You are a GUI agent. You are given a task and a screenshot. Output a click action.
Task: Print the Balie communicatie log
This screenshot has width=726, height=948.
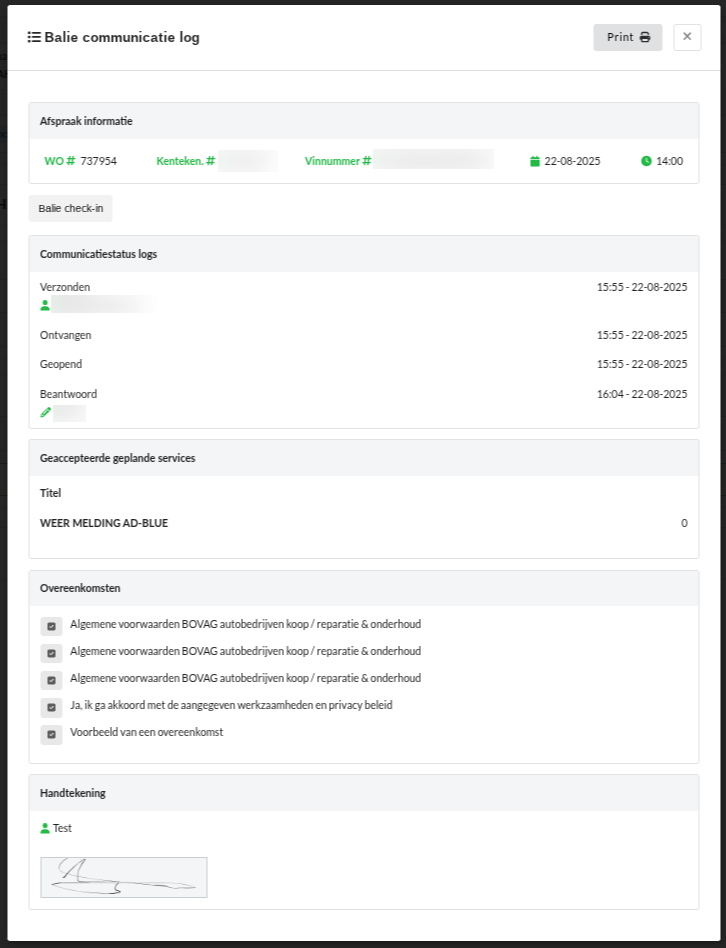[627, 37]
